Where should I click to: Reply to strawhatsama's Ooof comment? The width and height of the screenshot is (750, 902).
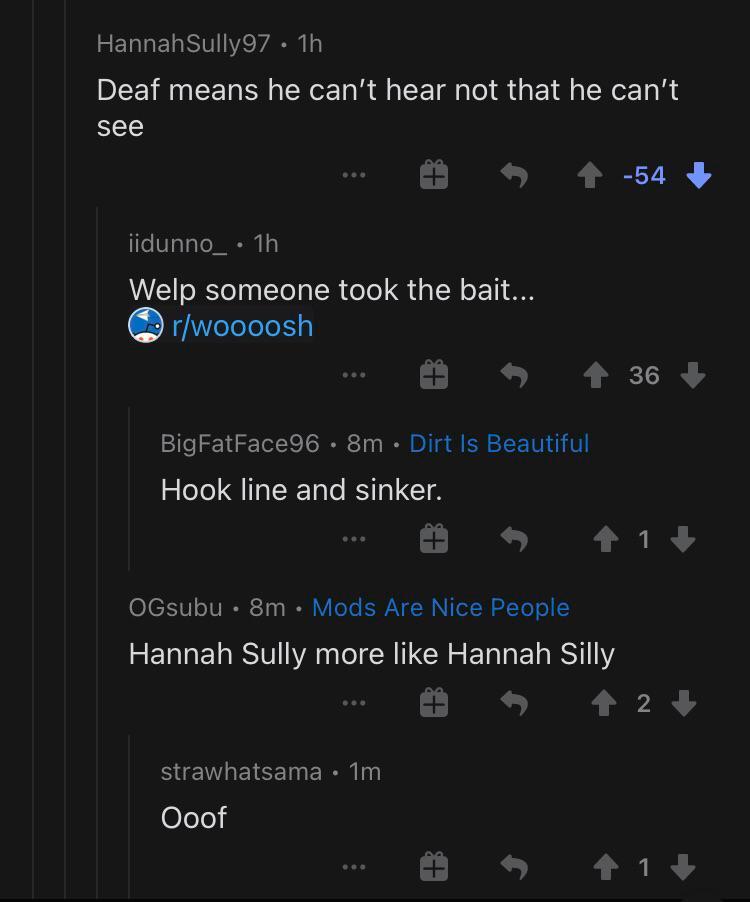tap(513, 867)
